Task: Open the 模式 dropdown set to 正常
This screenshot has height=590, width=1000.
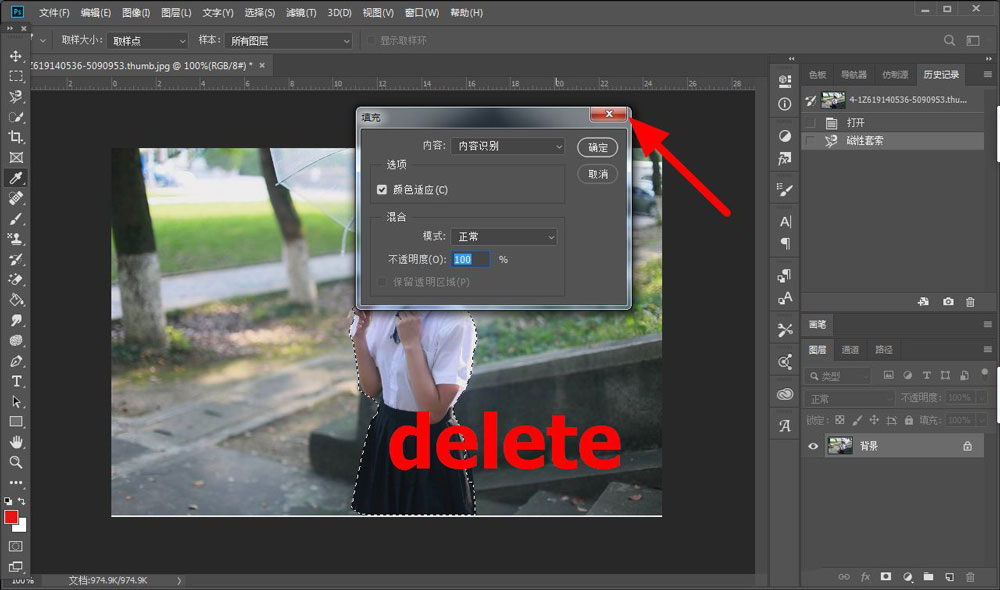Action: [x=505, y=236]
